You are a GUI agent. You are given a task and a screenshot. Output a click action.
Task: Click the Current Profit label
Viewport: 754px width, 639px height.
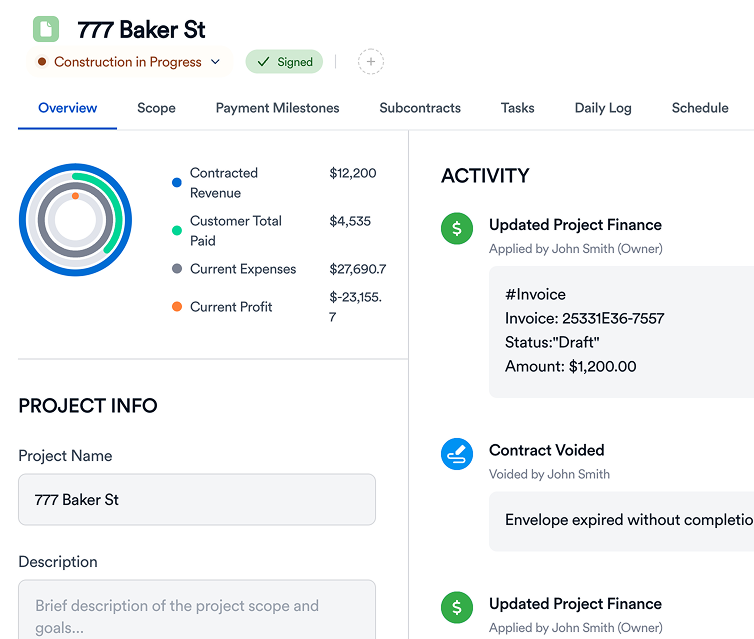click(231, 307)
